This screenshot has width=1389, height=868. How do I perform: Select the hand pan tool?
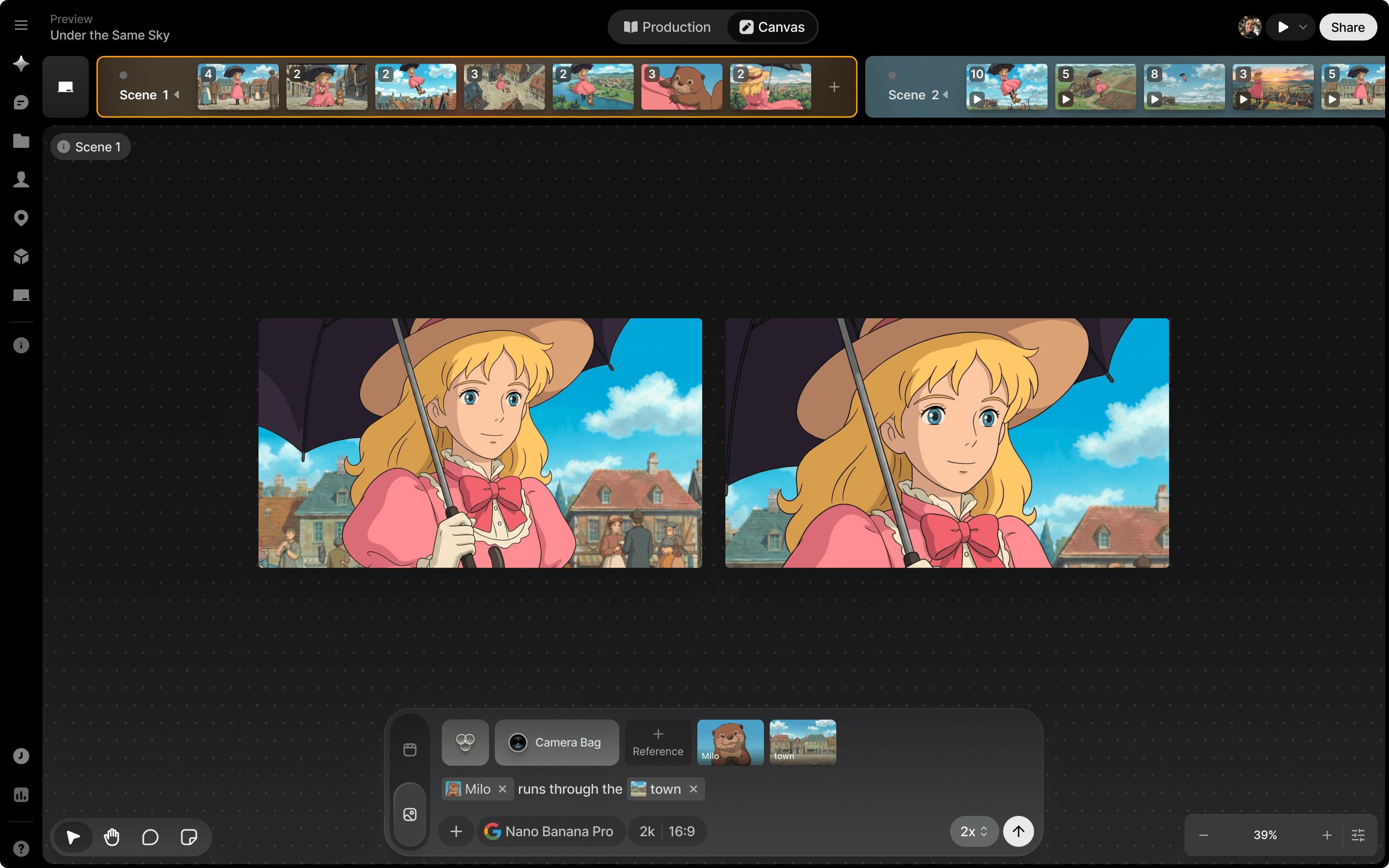coord(112,837)
